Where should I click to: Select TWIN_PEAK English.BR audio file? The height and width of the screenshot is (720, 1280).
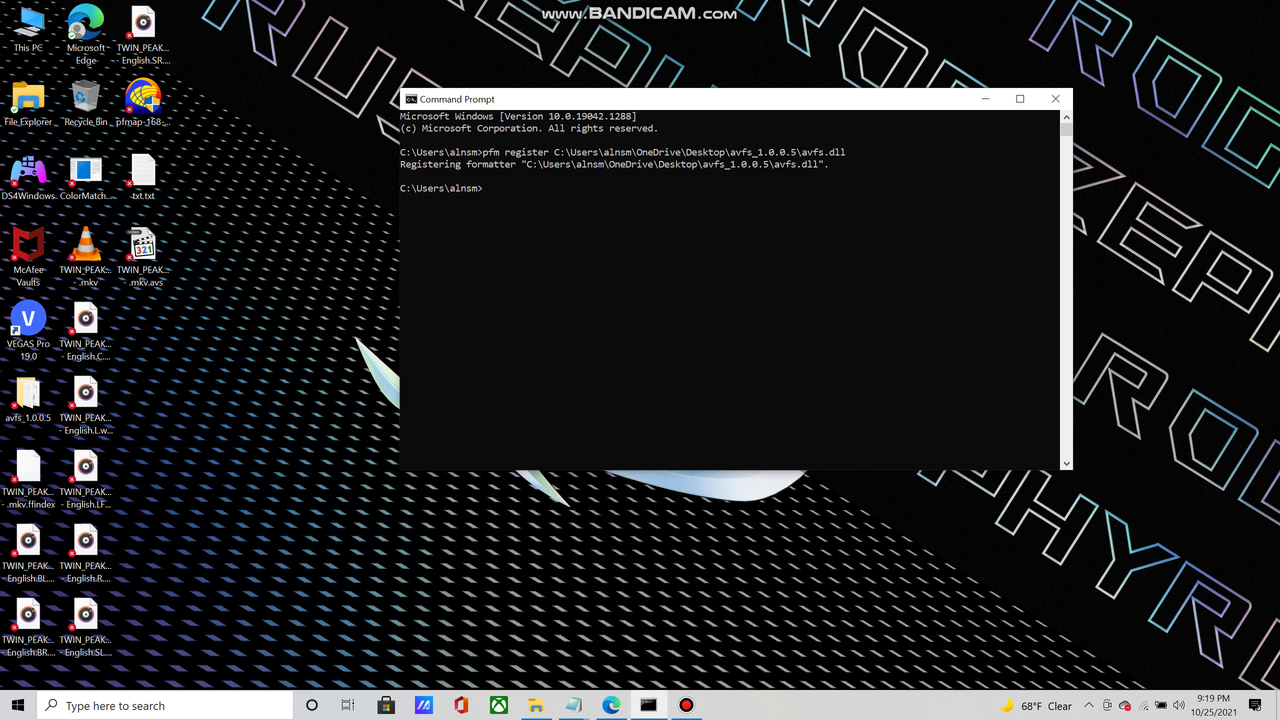tap(28, 628)
